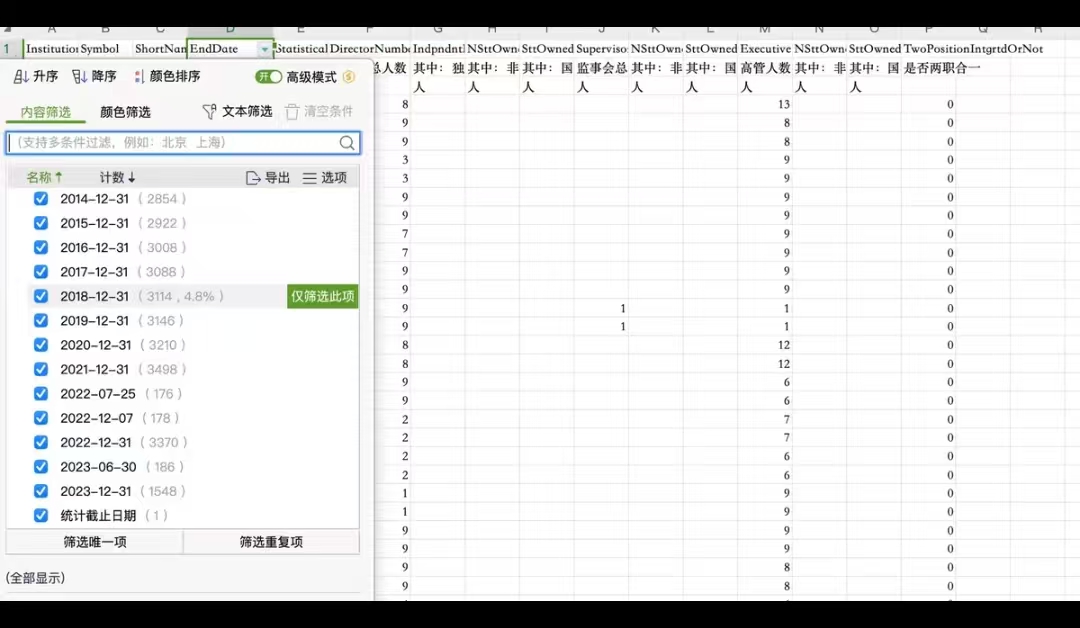Switch to the 颜色筛选 tab
Image resolution: width=1080 pixels, height=628 pixels.
pos(125,112)
